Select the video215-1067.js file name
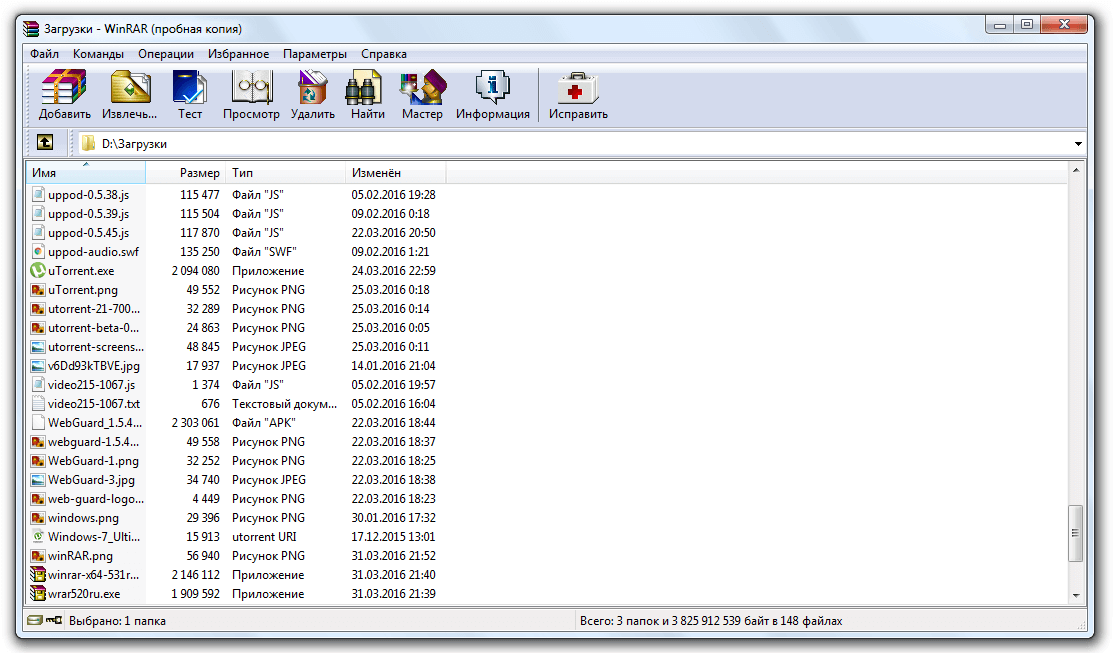The image size is (1113, 653). [x=92, y=385]
